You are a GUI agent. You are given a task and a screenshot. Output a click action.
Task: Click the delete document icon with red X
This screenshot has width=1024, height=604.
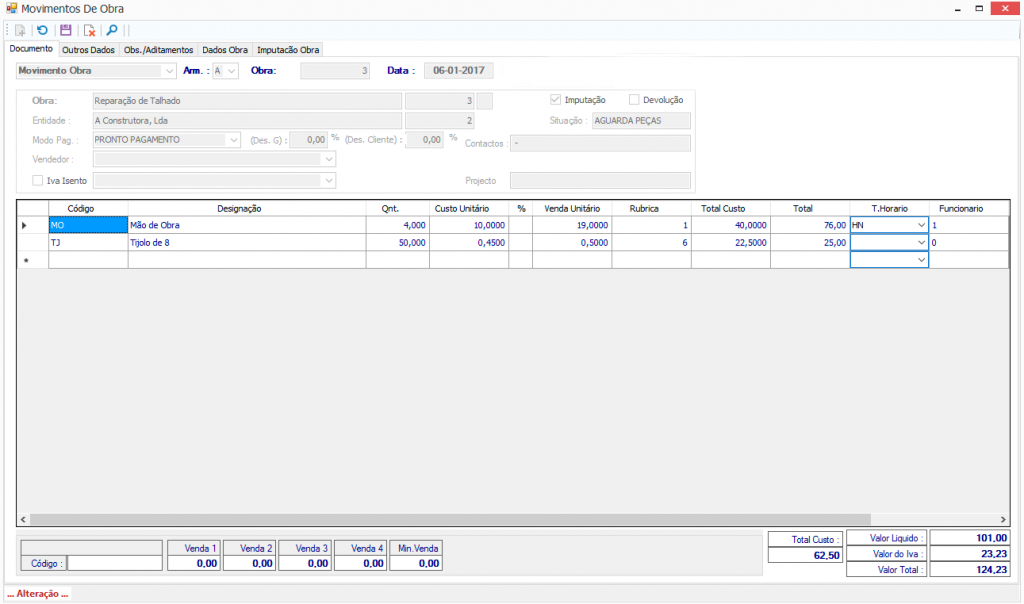(89, 31)
